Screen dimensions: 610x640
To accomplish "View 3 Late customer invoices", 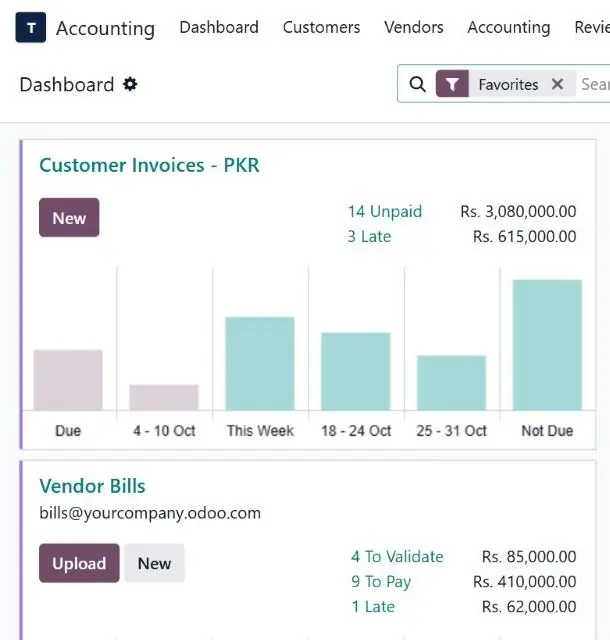I will 369,236.
